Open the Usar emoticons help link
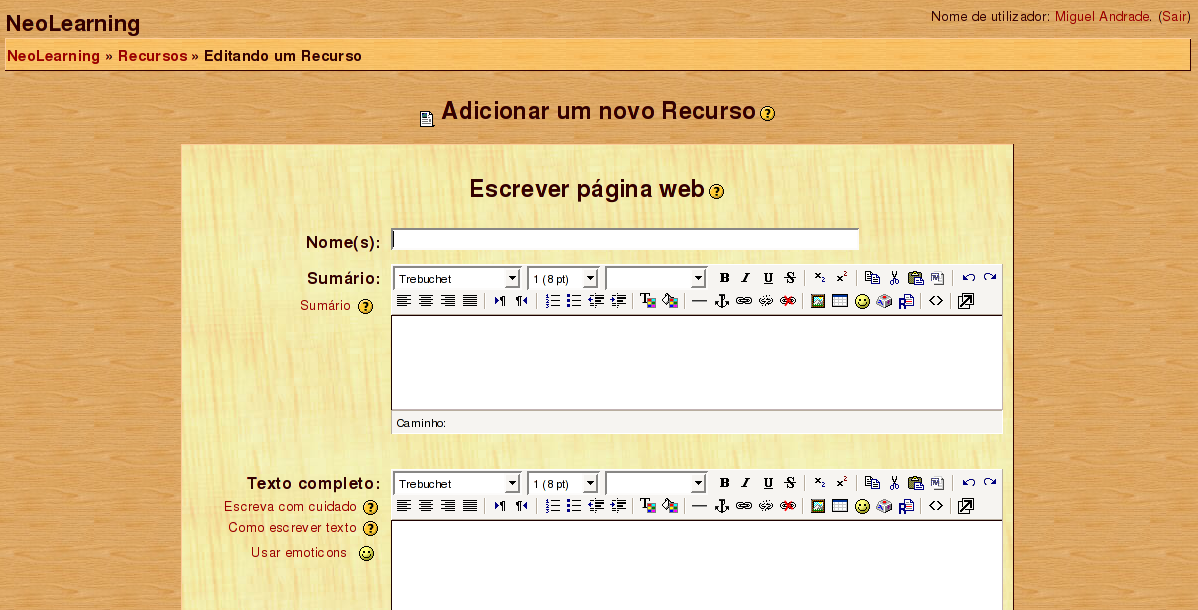Image resolution: width=1198 pixels, height=610 pixels. coord(298,553)
